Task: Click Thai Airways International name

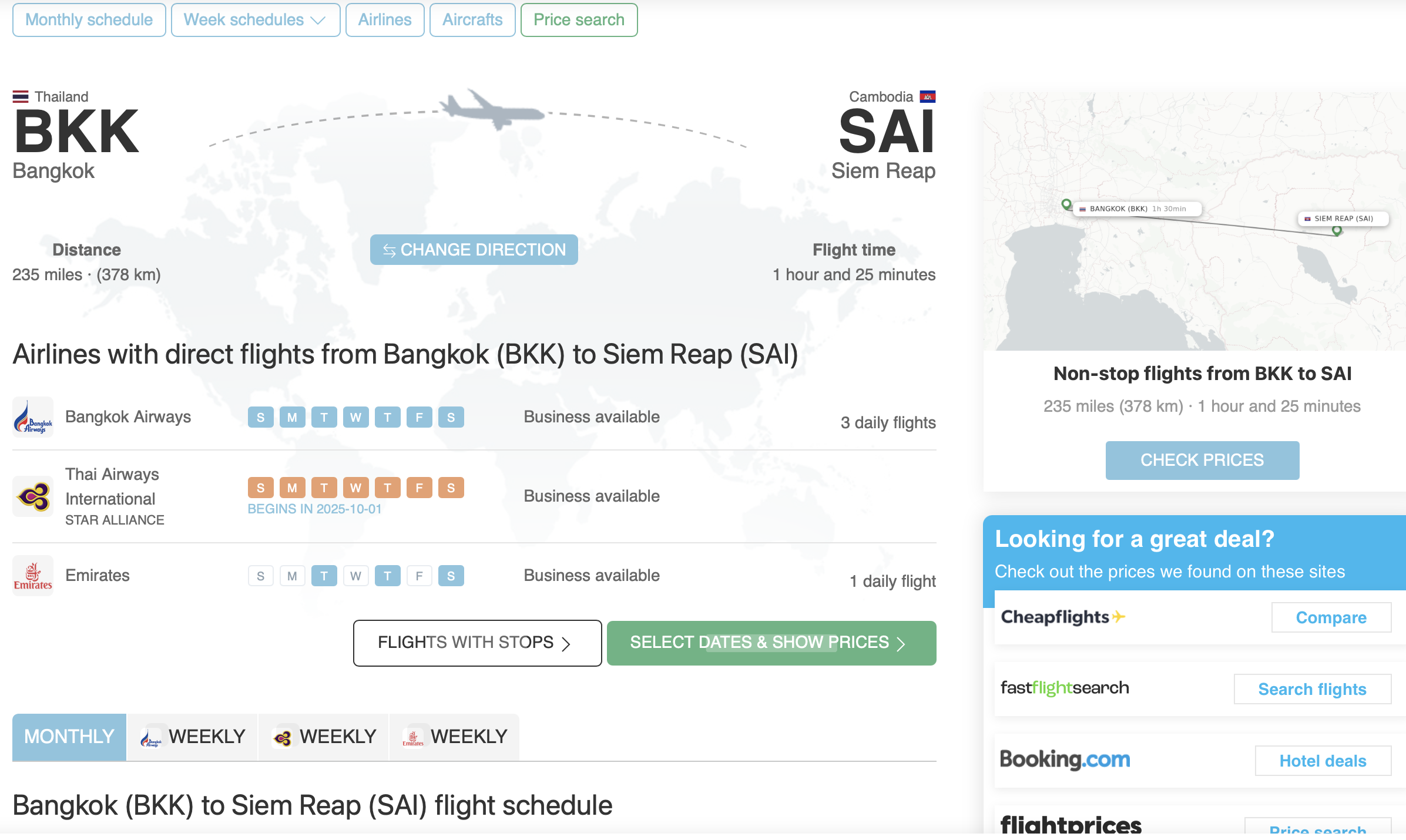Action: [x=112, y=486]
